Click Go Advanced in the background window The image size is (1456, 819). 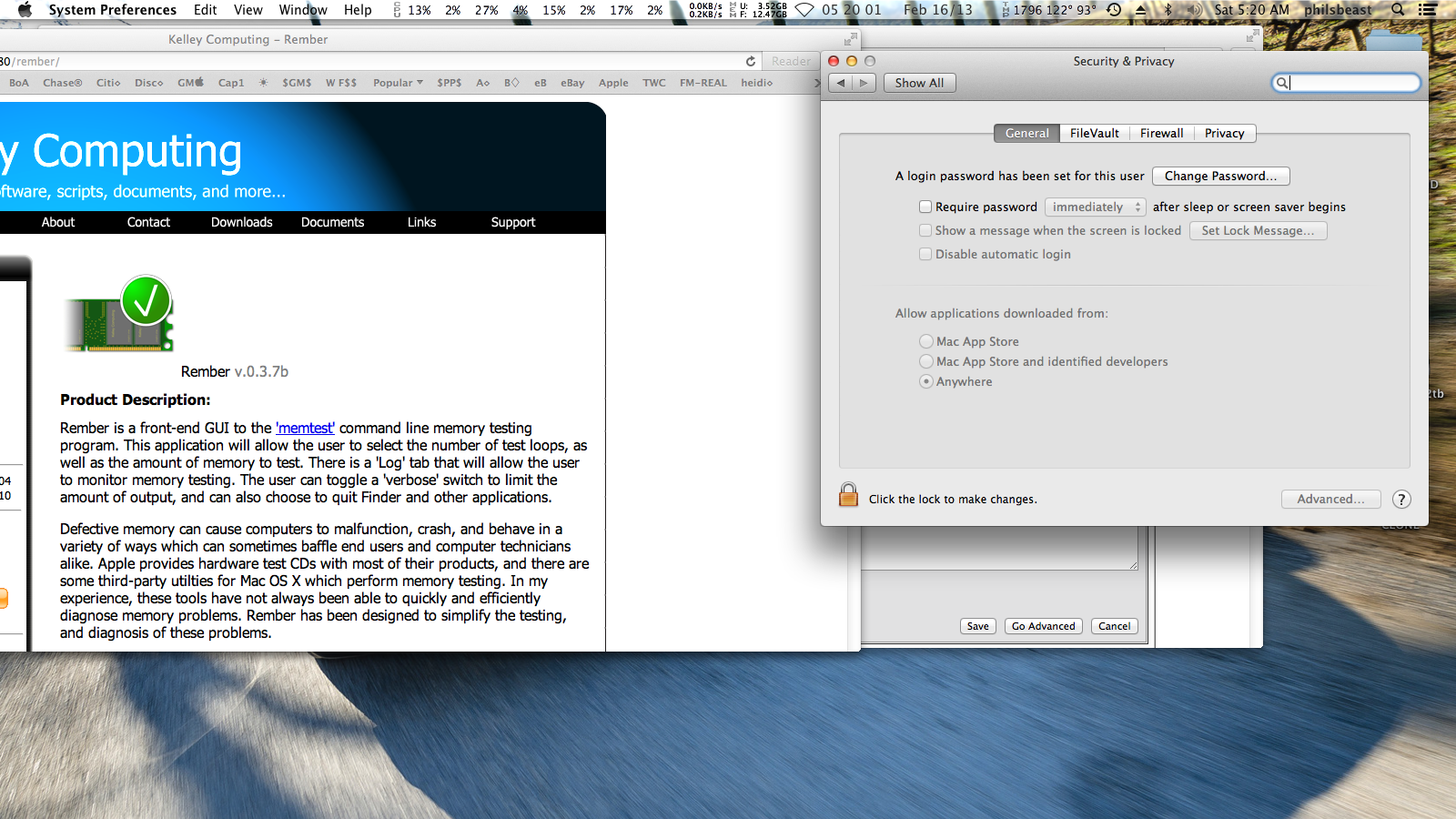1044,626
